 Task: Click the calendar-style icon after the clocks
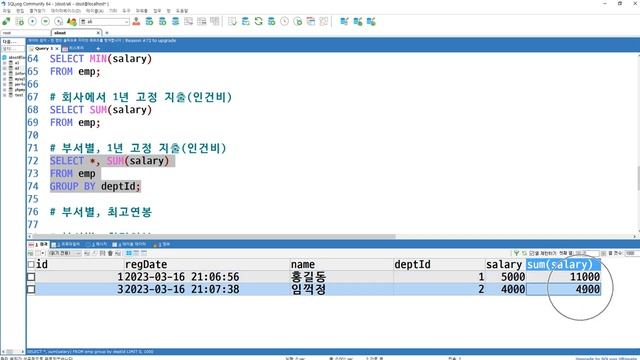(311, 21)
